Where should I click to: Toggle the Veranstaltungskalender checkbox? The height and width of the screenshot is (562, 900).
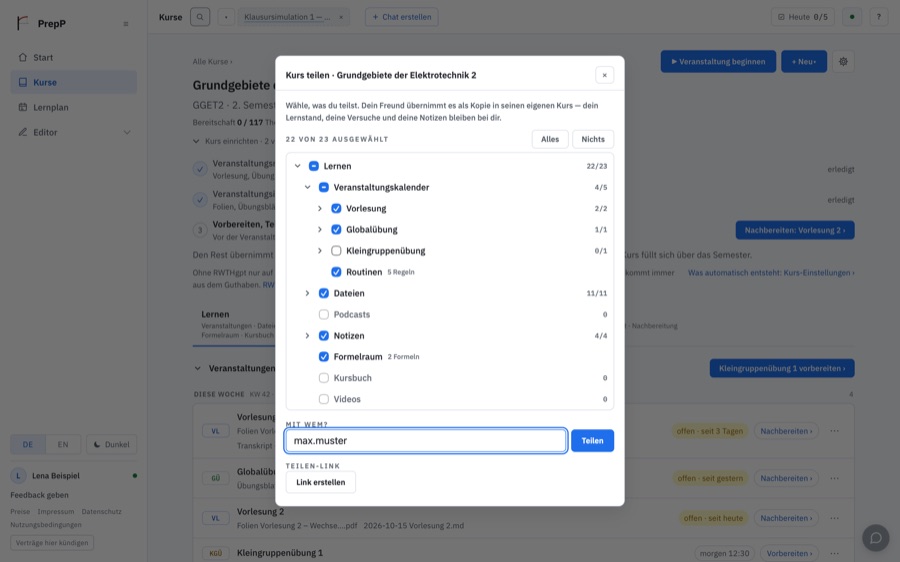click(x=324, y=187)
